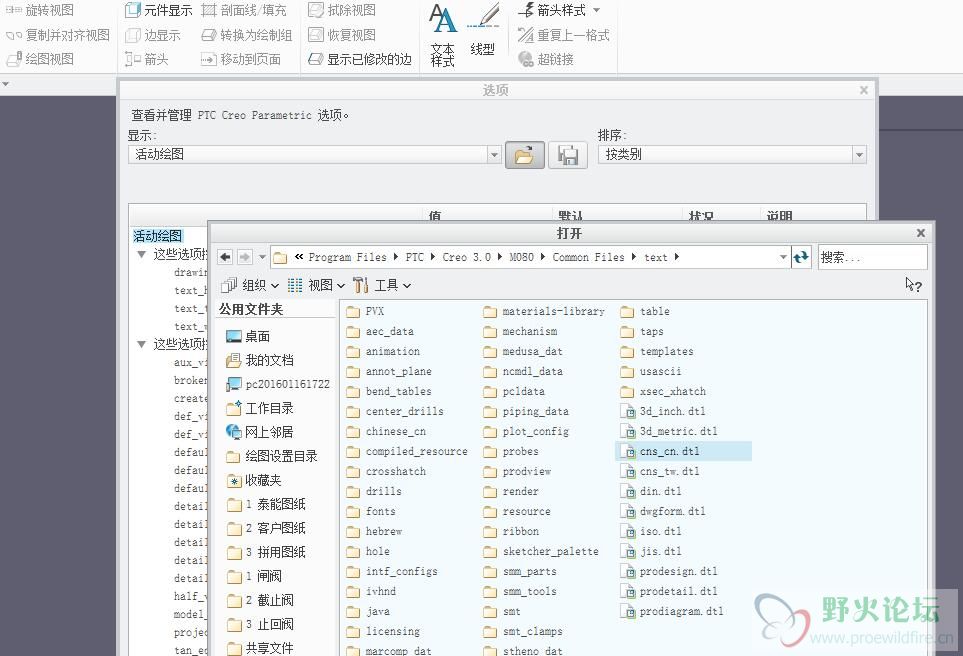
Task: Click the 箭头 ribbon command
Action: point(147,59)
